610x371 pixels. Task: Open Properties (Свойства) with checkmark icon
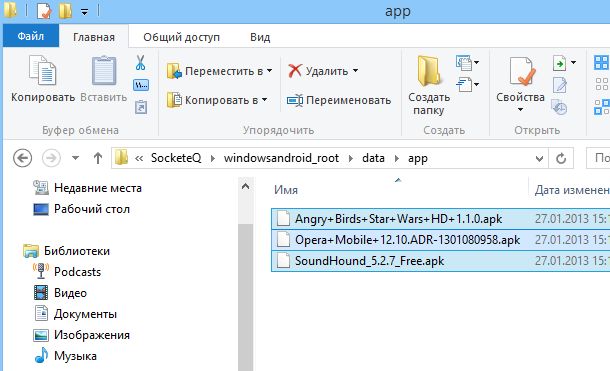(x=521, y=79)
